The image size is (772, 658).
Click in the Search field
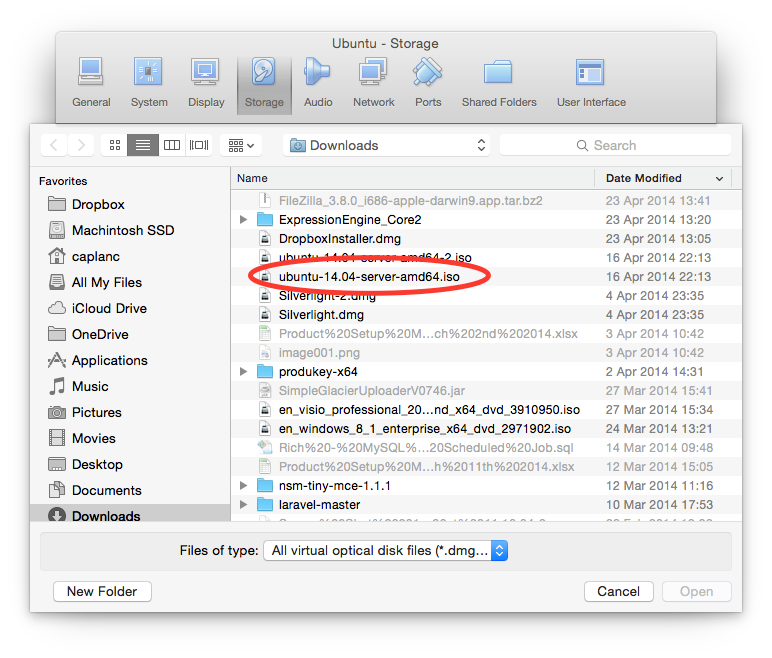[x=620, y=145]
